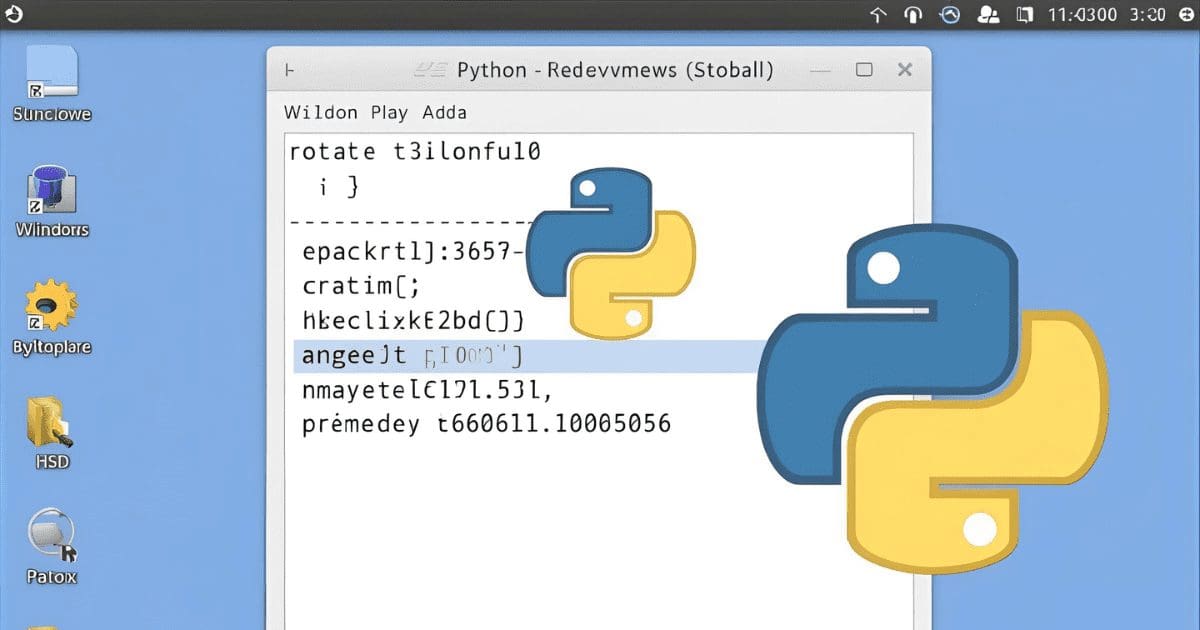The height and width of the screenshot is (630, 1200).
Task: Click the document copy tray icon
Action: click(x=1023, y=14)
